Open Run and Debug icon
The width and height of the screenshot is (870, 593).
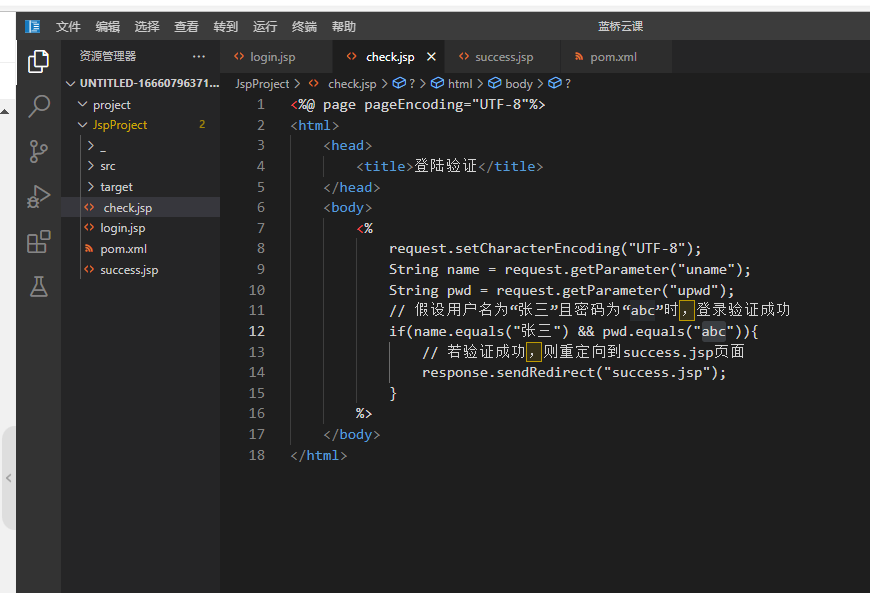pos(39,197)
